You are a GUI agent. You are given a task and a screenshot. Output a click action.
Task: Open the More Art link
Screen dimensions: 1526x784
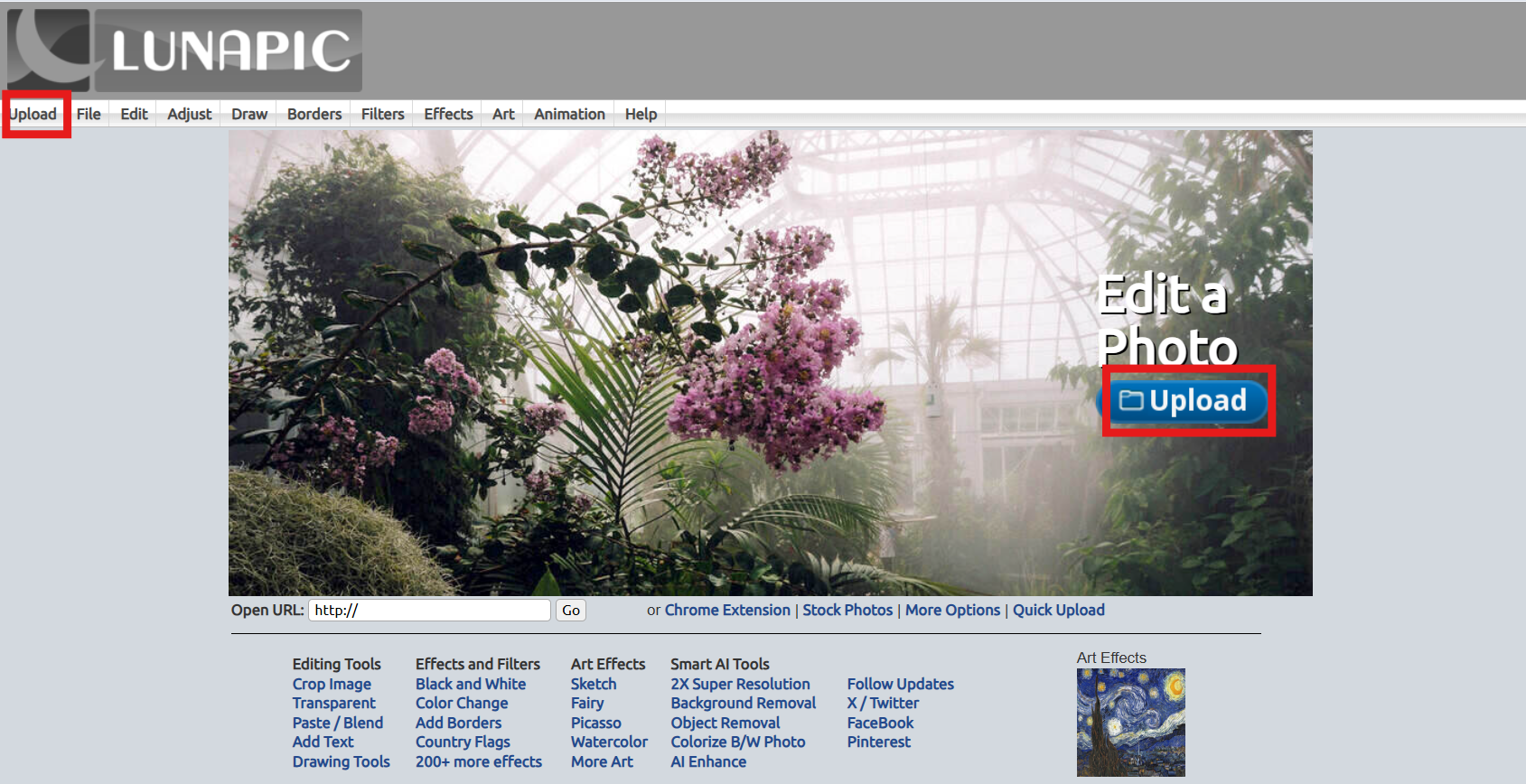click(603, 762)
